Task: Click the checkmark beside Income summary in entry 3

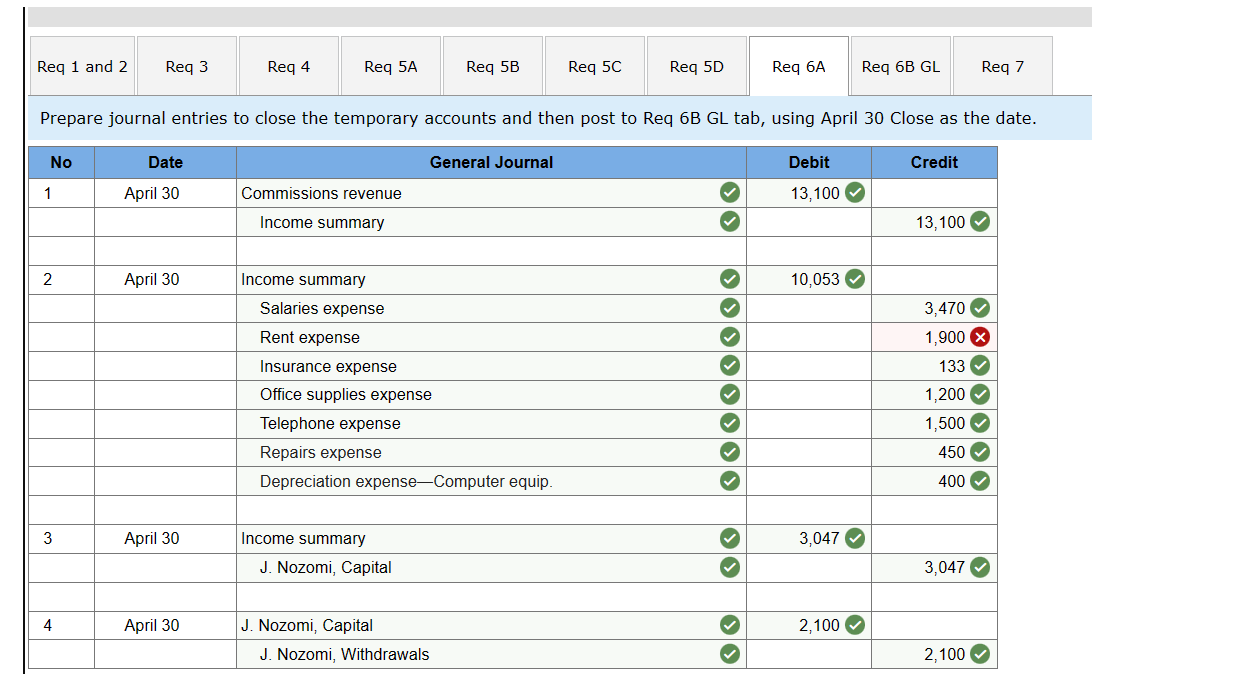Action: [x=729, y=538]
